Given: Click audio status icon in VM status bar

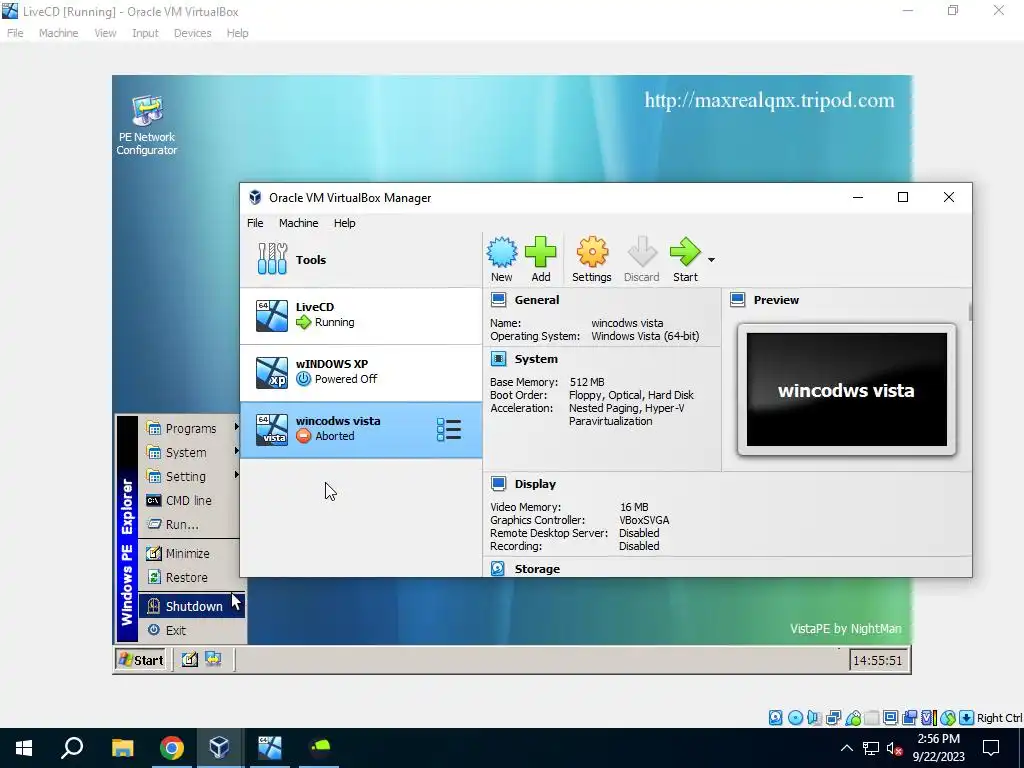Looking at the screenshot, I should (814, 718).
